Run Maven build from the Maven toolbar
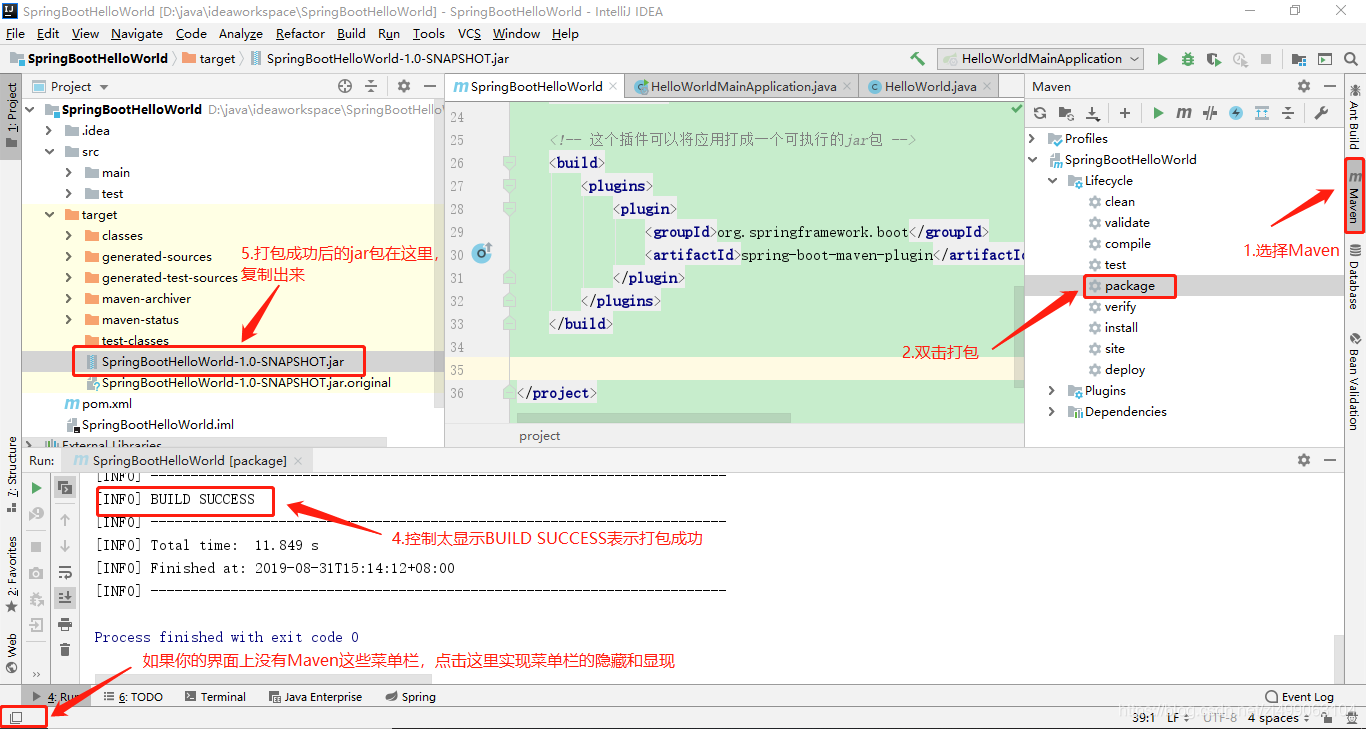The width and height of the screenshot is (1366, 729). pyautogui.click(x=1158, y=113)
